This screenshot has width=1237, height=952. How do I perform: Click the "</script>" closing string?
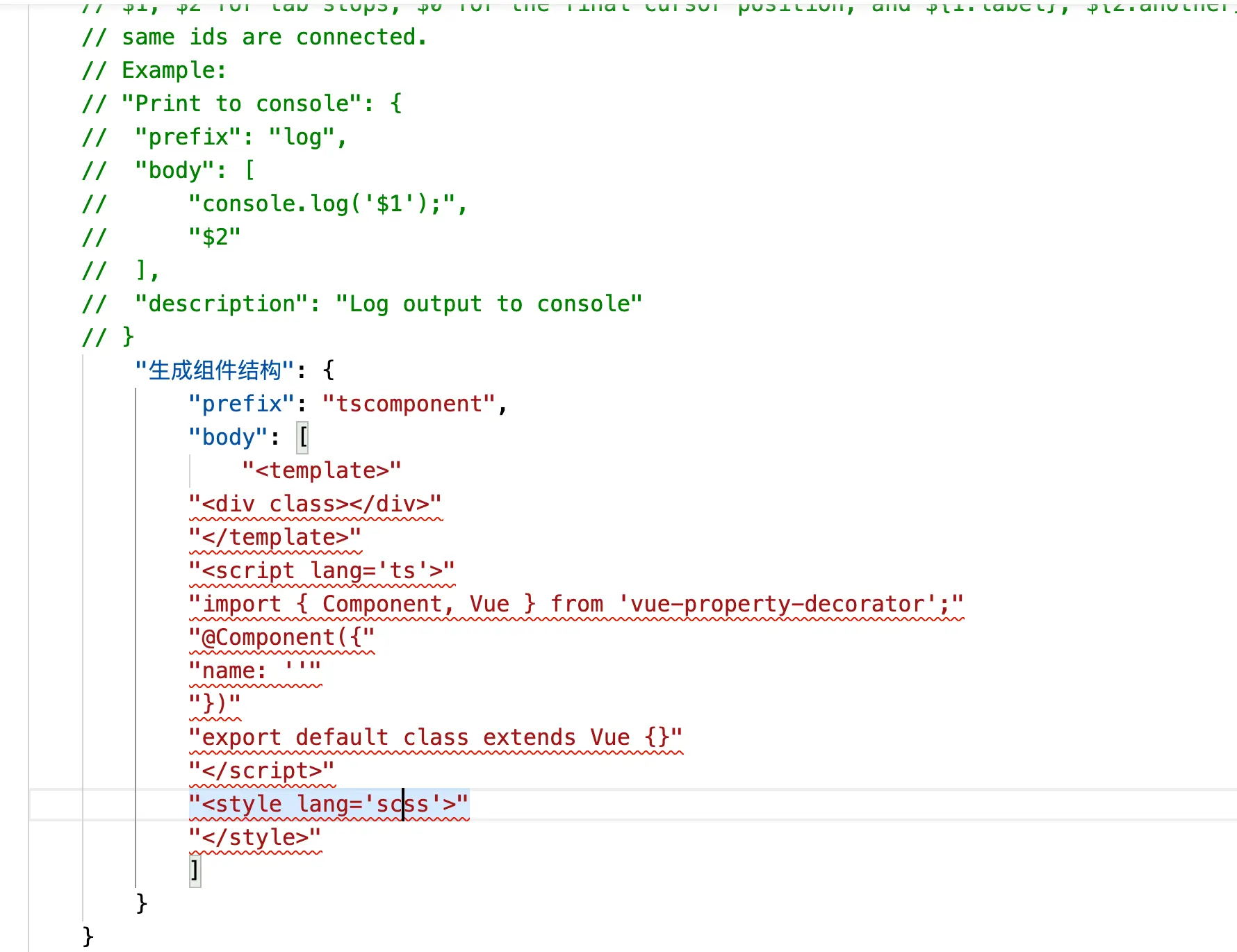pos(262,771)
